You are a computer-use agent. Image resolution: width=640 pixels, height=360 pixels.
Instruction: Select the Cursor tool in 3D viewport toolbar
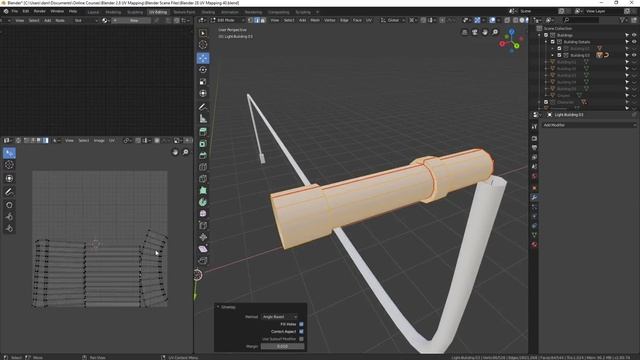203,45
